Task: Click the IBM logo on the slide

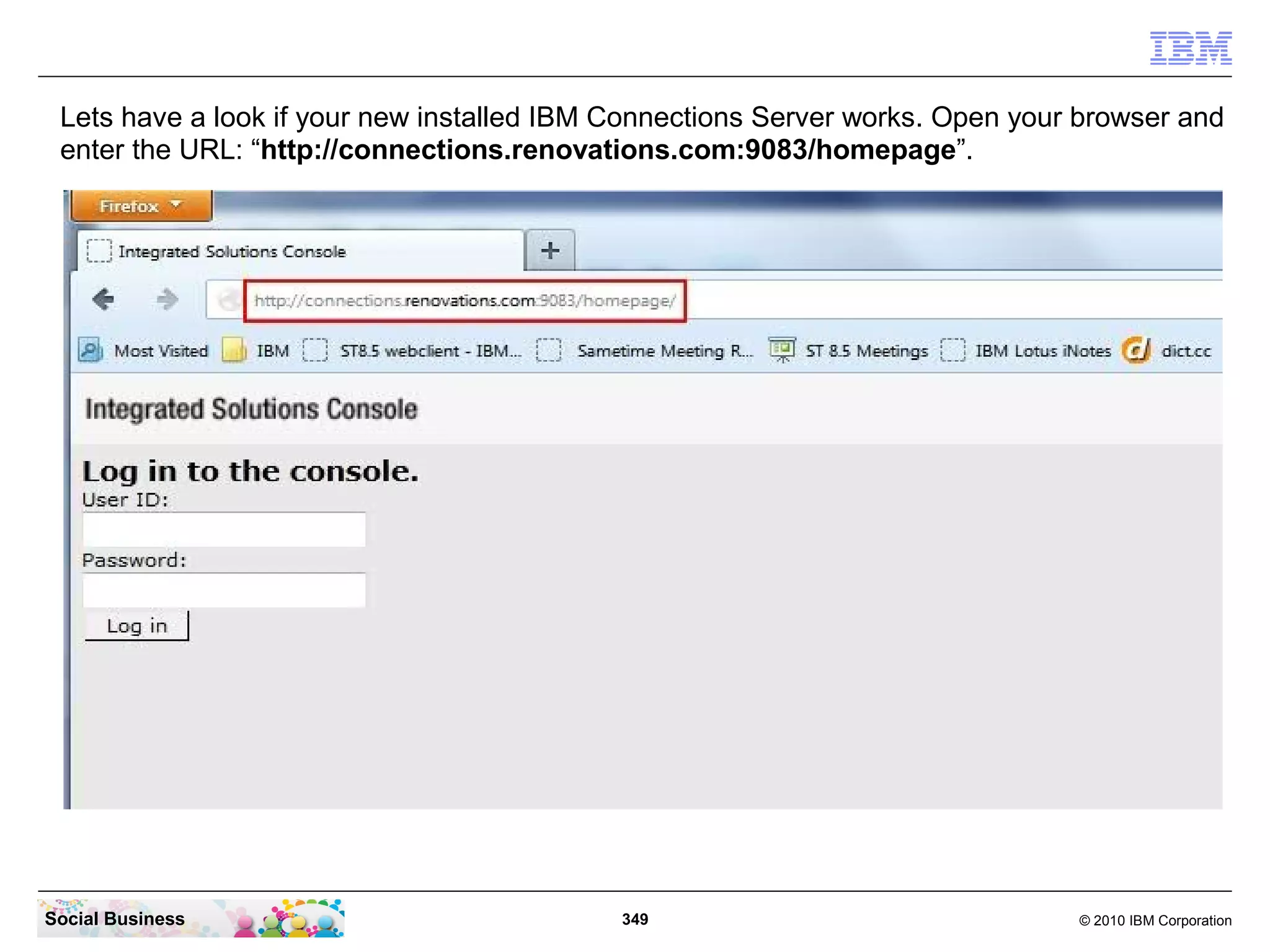Action: 1191,48
